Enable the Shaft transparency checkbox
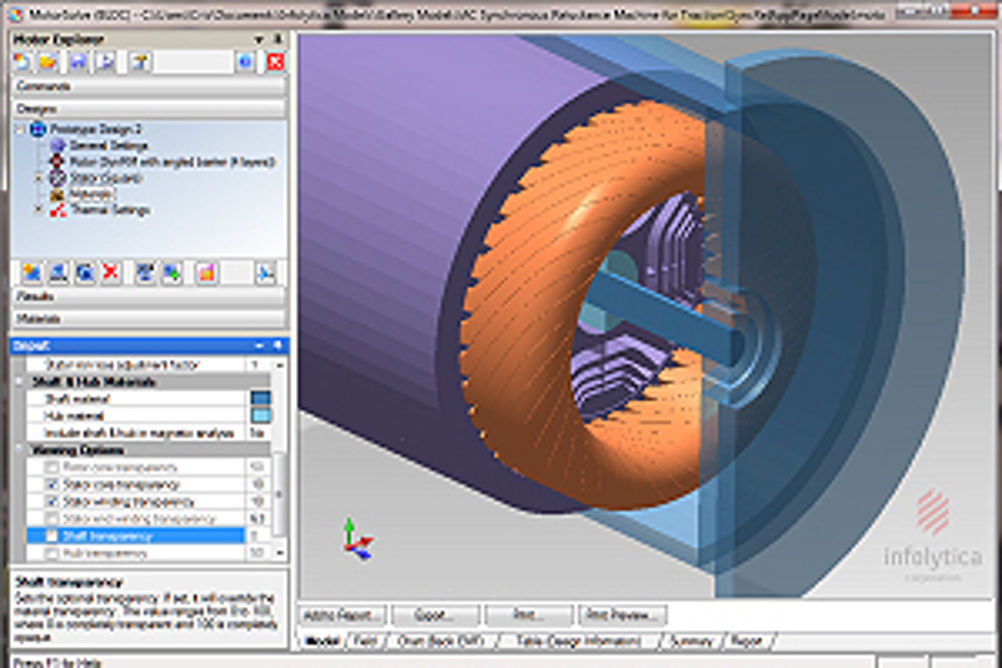Viewport: 1002px width, 668px height. [x=52, y=536]
